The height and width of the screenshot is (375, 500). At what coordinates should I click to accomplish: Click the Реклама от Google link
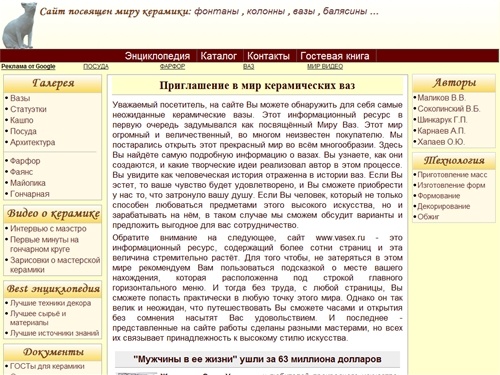(x=28, y=66)
